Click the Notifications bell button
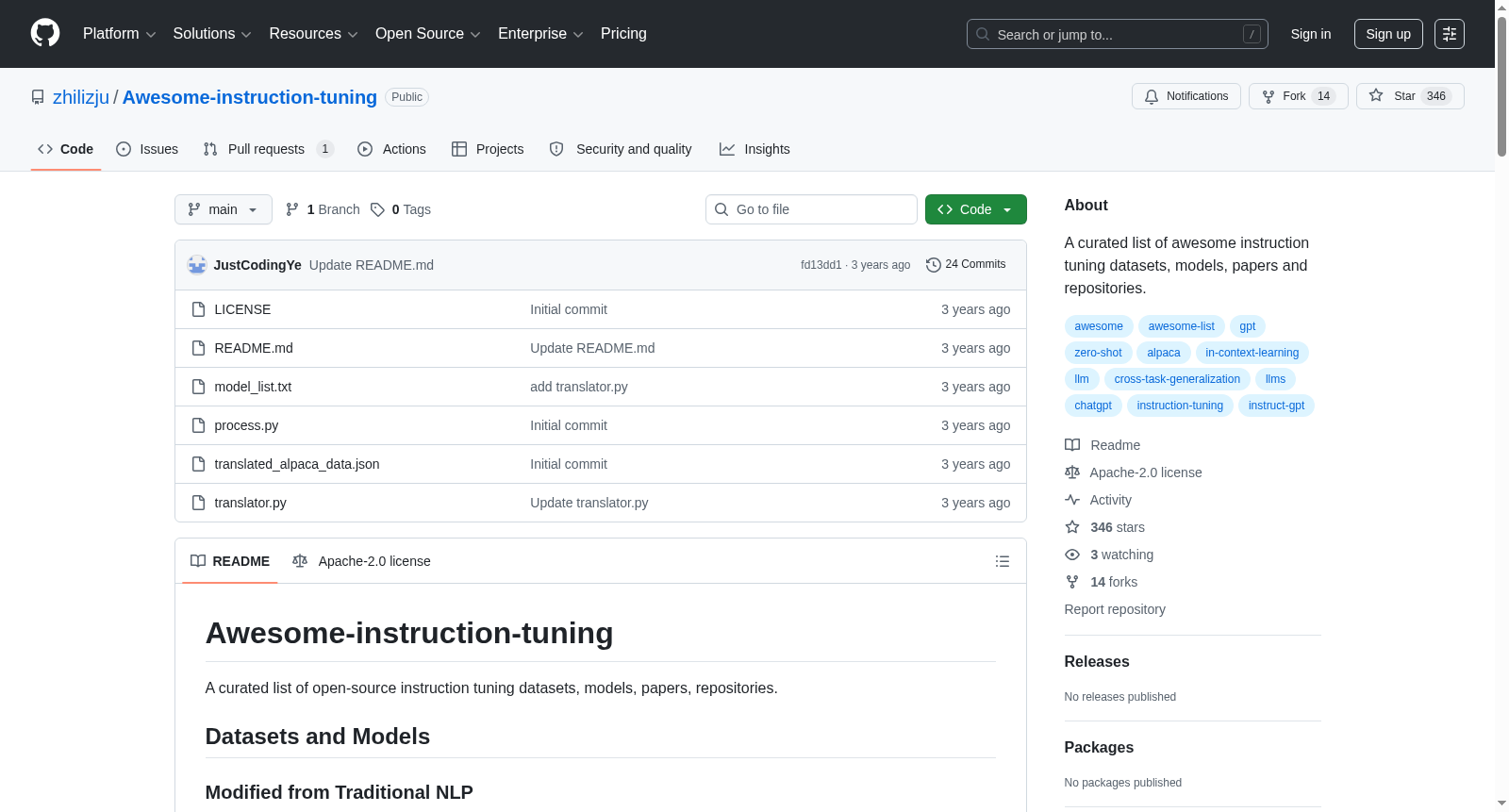The image size is (1509, 812). click(1186, 96)
